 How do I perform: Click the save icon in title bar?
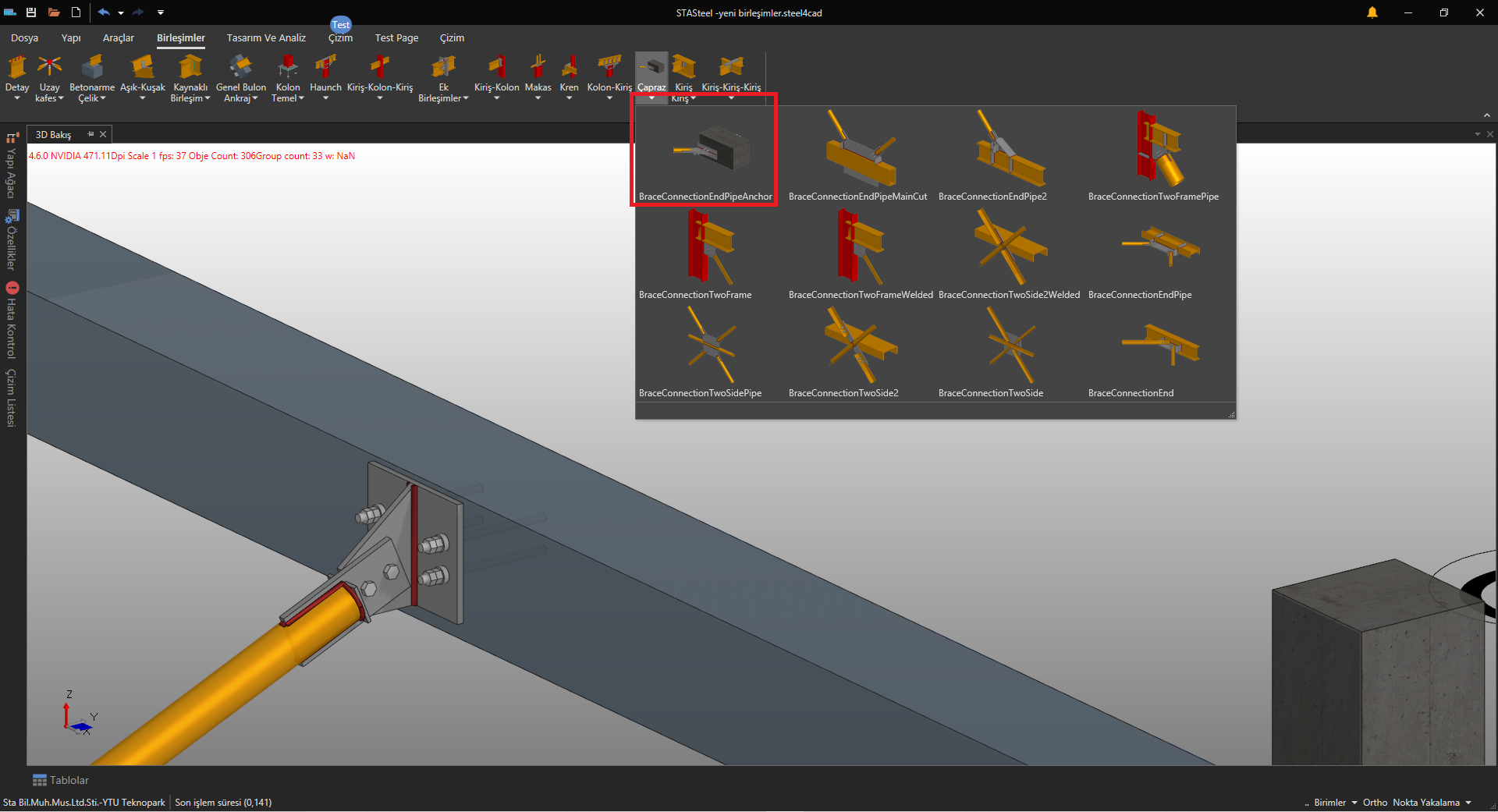[31, 12]
